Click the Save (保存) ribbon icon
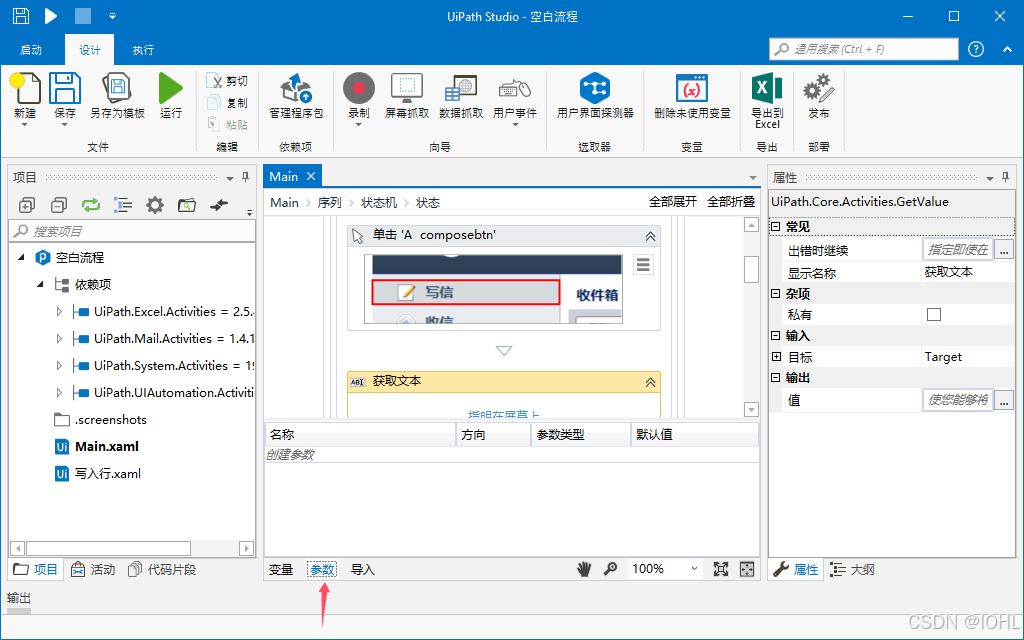The width and height of the screenshot is (1024, 640). (x=65, y=88)
